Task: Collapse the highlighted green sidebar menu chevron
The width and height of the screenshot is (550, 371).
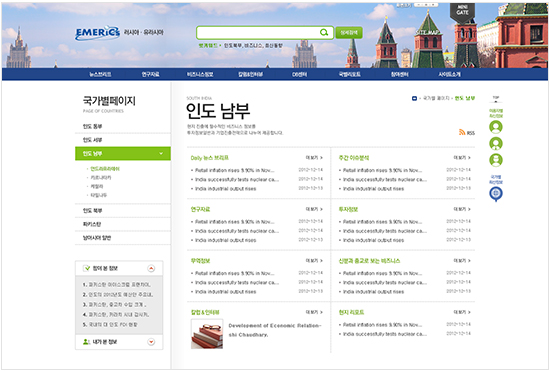Action: click(161, 154)
